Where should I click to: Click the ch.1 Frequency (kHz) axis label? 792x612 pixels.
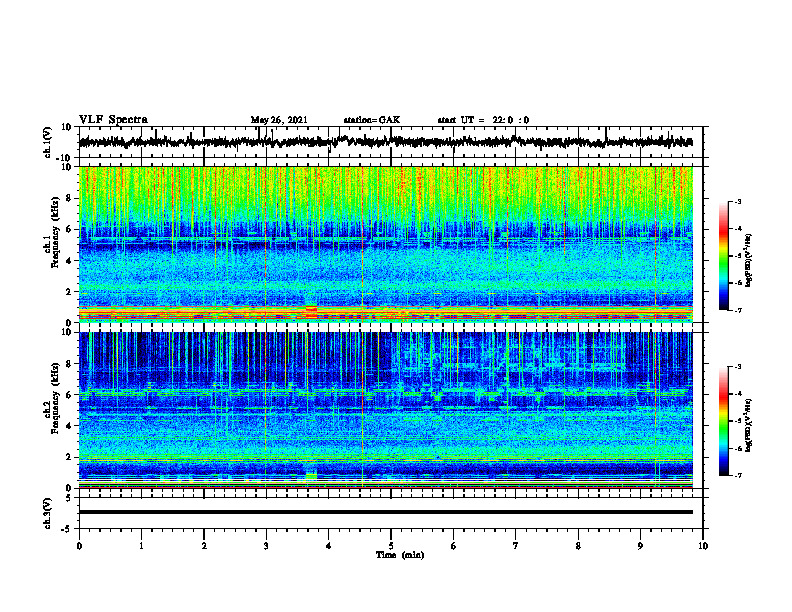pos(52,233)
